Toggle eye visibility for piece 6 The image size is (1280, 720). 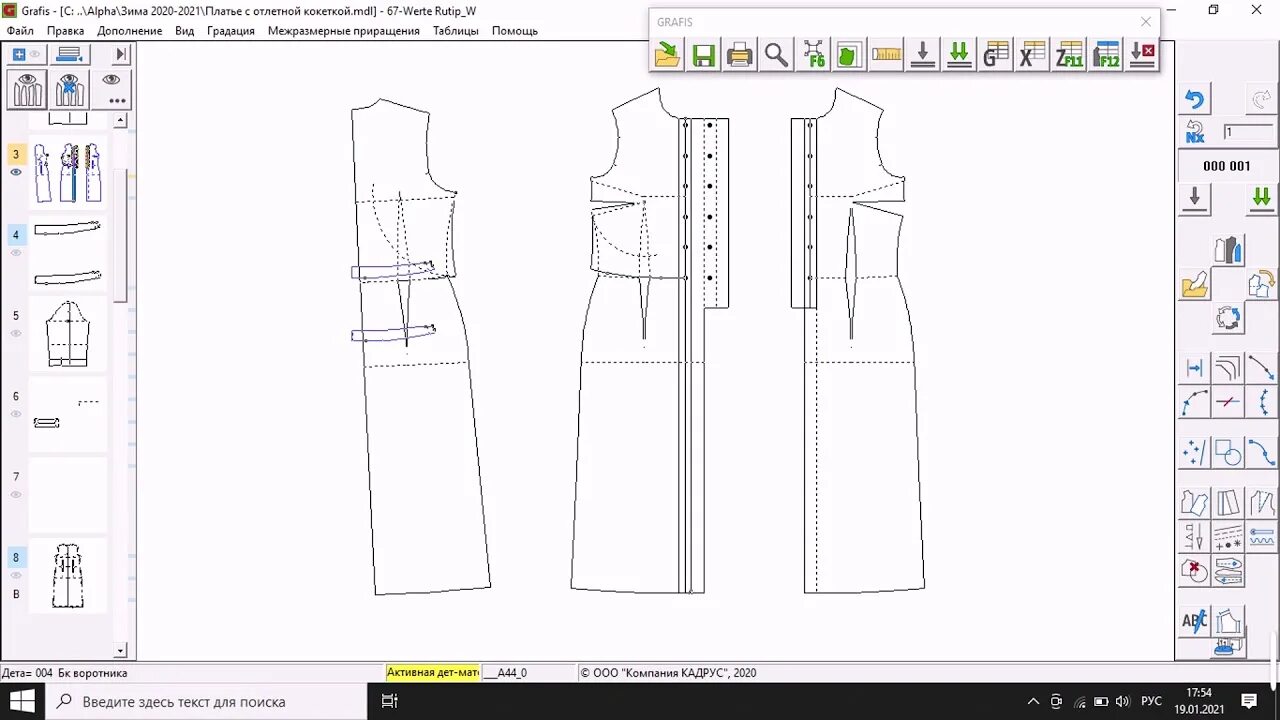tap(16, 414)
